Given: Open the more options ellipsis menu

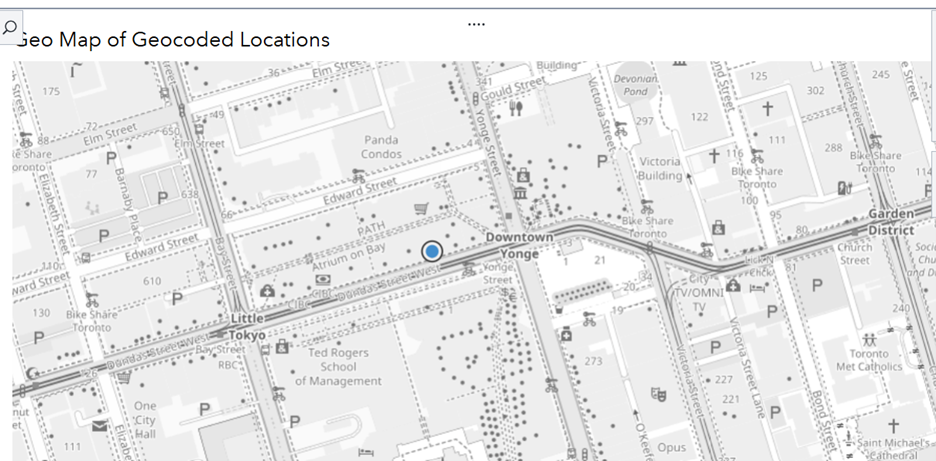Looking at the screenshot, I should [476, 23].
